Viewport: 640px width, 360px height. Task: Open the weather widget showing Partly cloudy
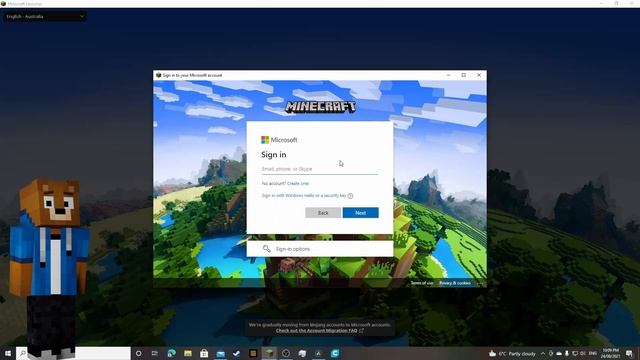pos(512,353)
